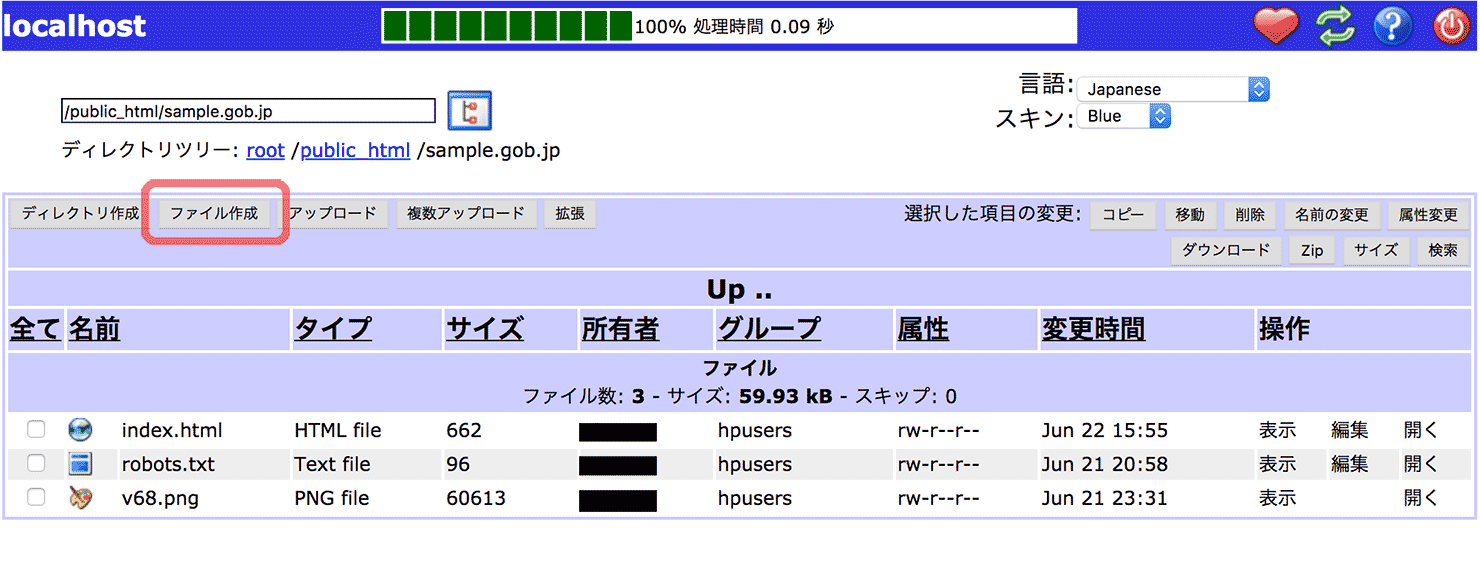The width and height of the screenshot is (1480, 586).
Task: Click the 移動 button
Action: [1190, 215]
